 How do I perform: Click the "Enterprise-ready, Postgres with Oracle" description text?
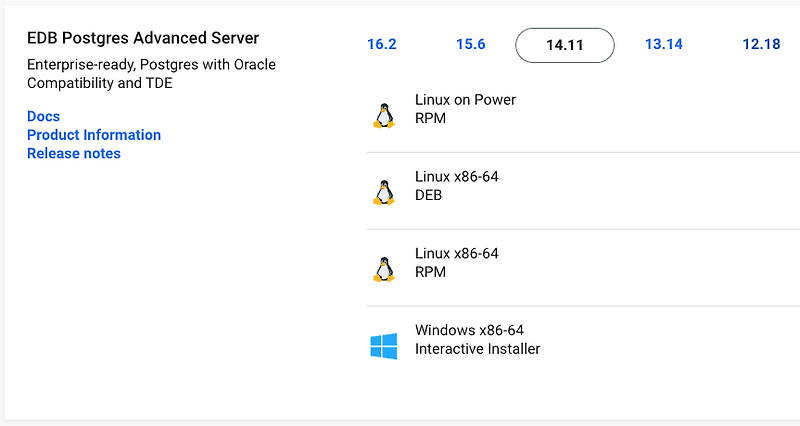151,65
